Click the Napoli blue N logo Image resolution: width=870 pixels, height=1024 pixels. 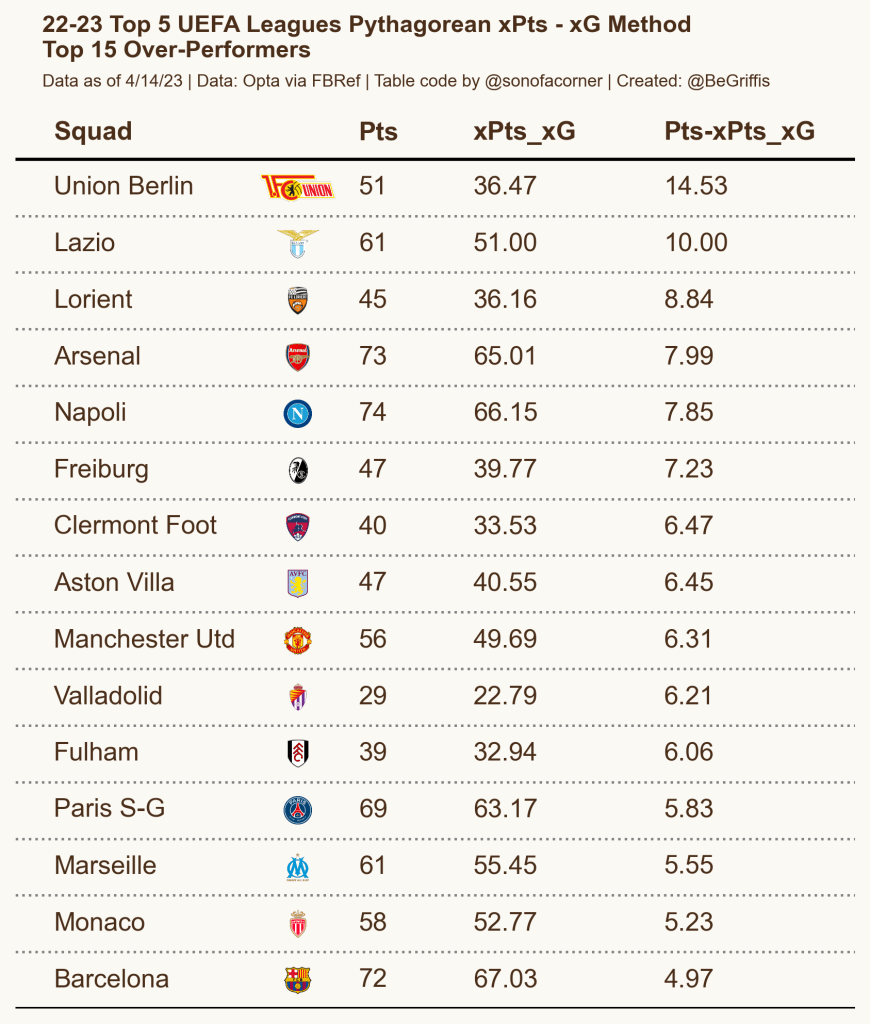pyautogui.click(x=297, y=413)
